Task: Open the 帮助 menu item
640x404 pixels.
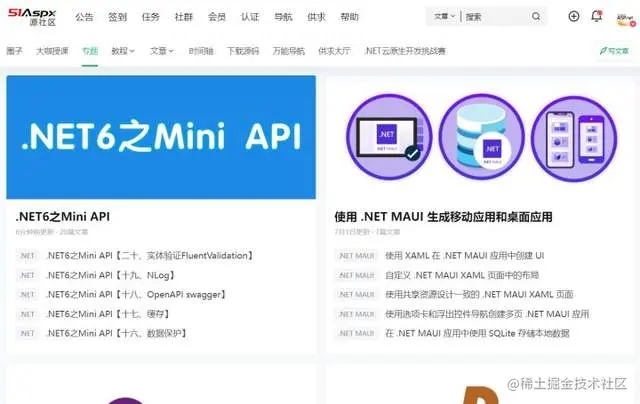Action: [349, 17]
